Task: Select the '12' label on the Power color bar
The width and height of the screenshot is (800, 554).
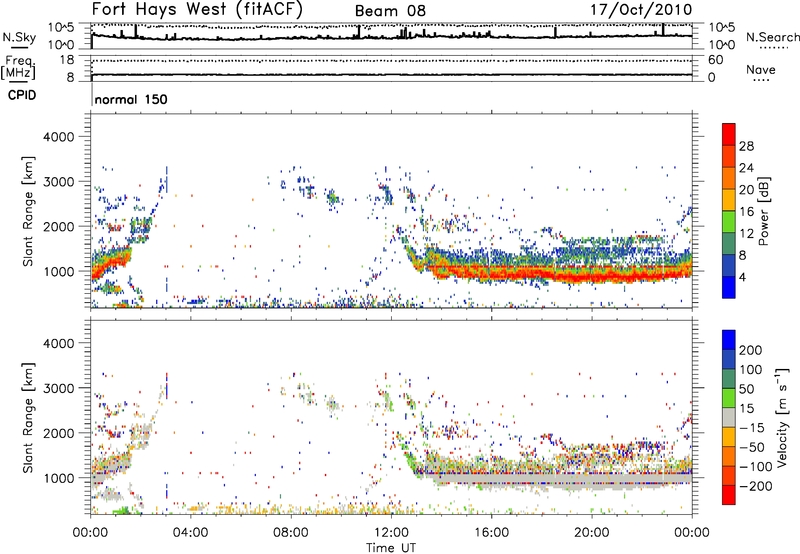Action: click(x=746, y=234)
